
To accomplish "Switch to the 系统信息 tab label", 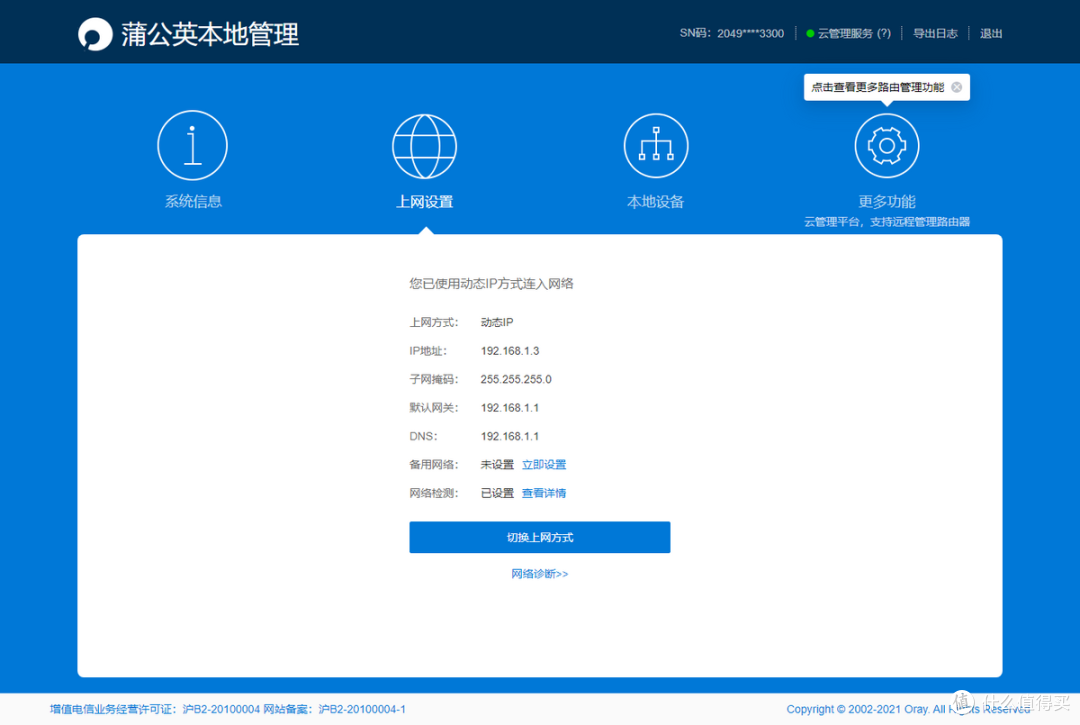I will coord(193,201).
